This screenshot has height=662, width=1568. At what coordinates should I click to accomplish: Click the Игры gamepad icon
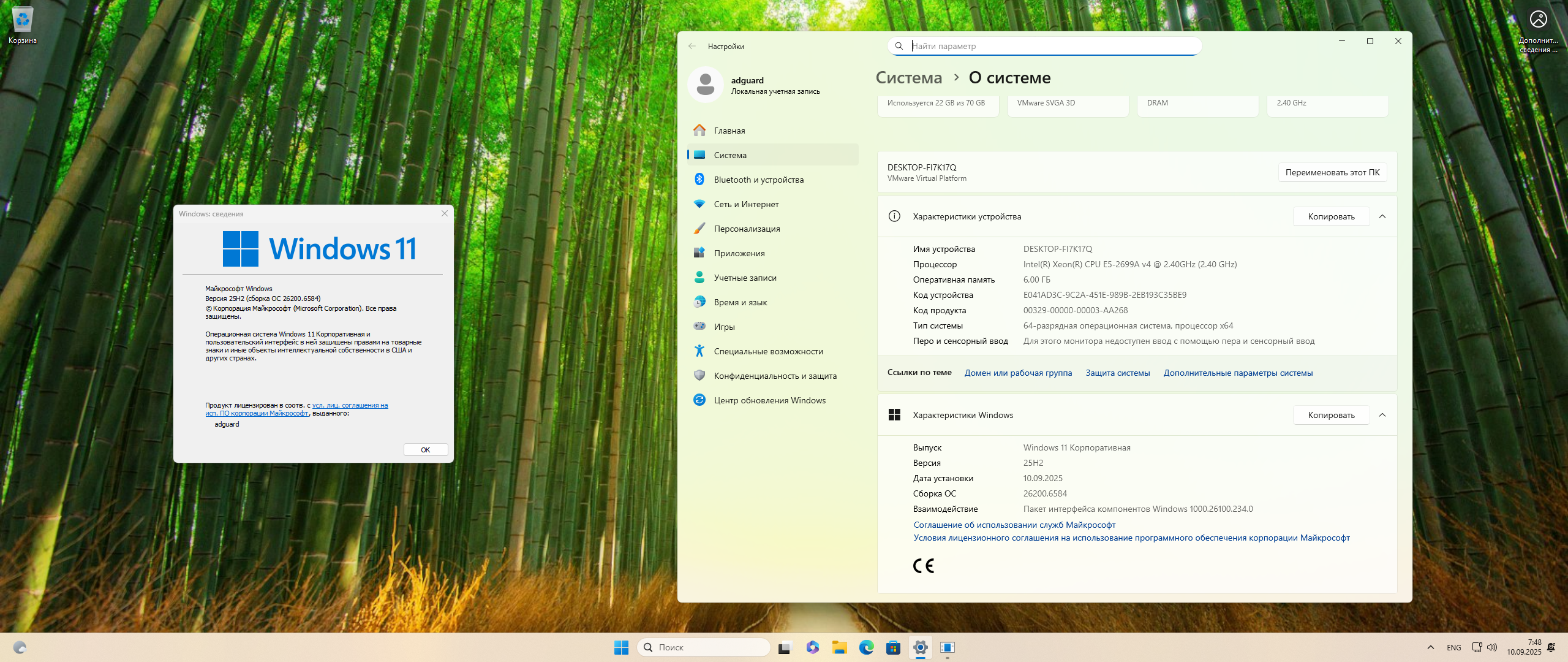[699, 327]
